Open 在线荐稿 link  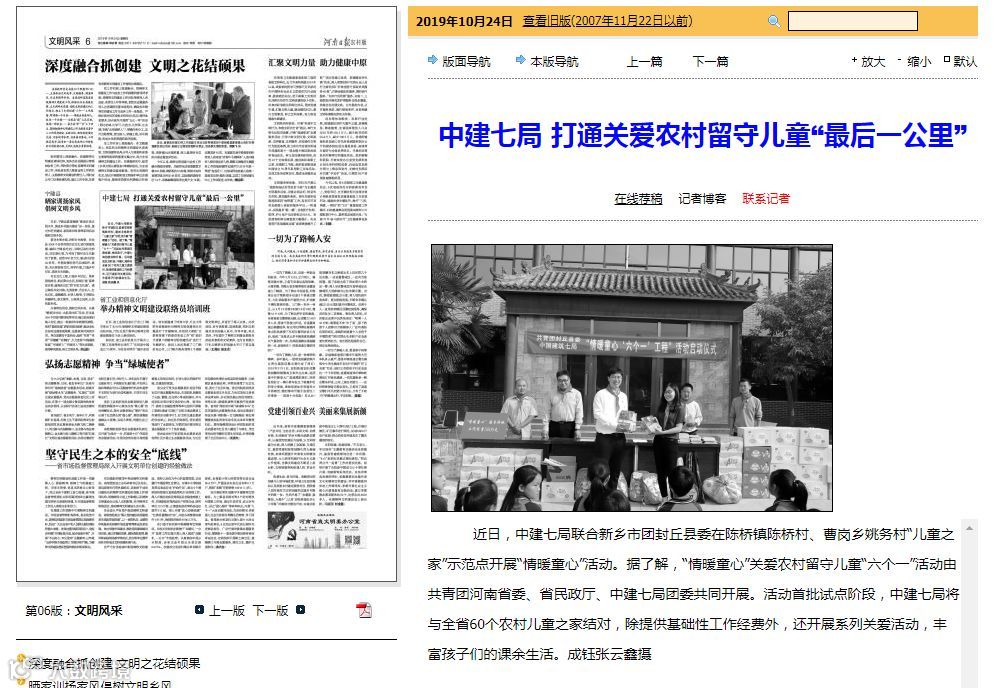(638, 199)
